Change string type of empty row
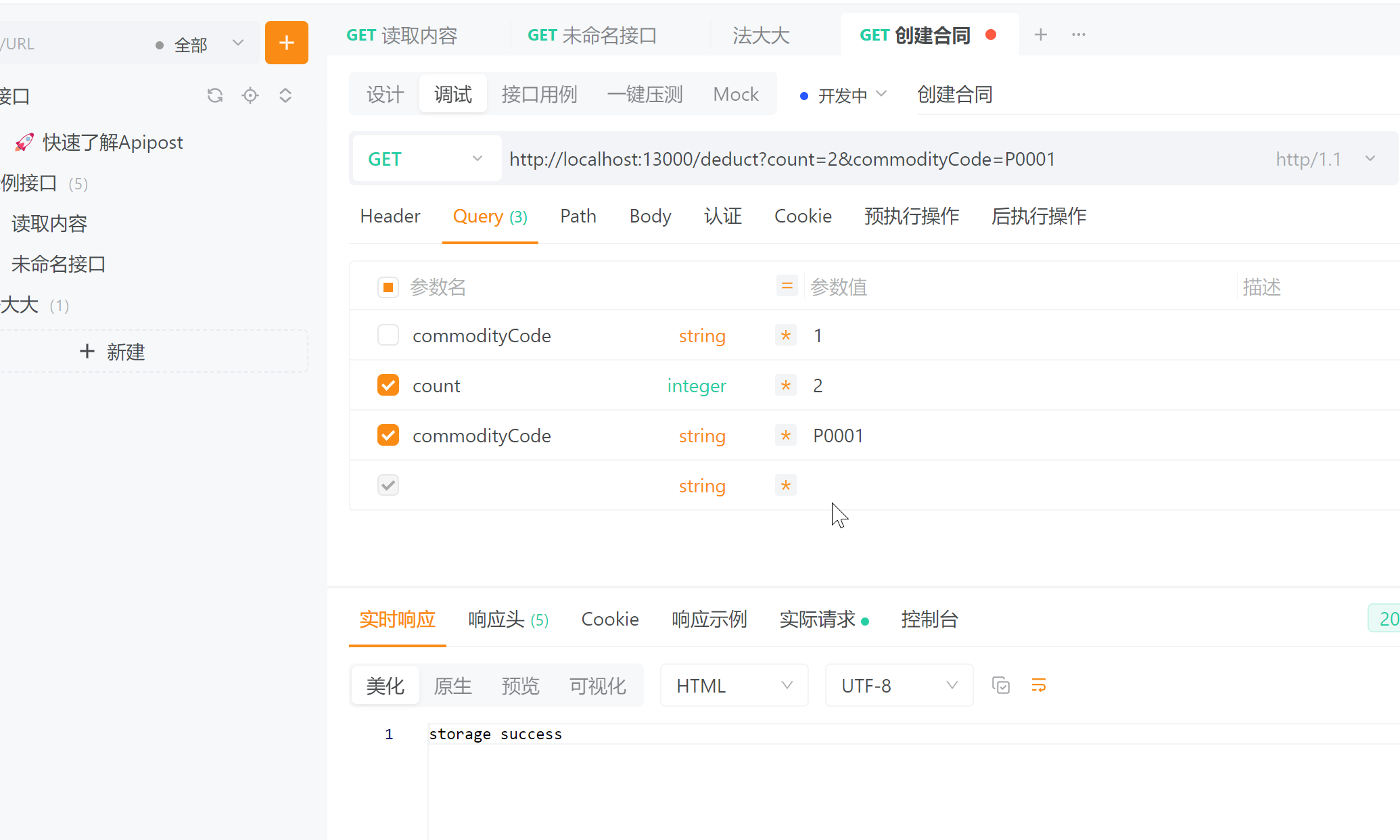The image size is (1400, 840). (702, 486)
